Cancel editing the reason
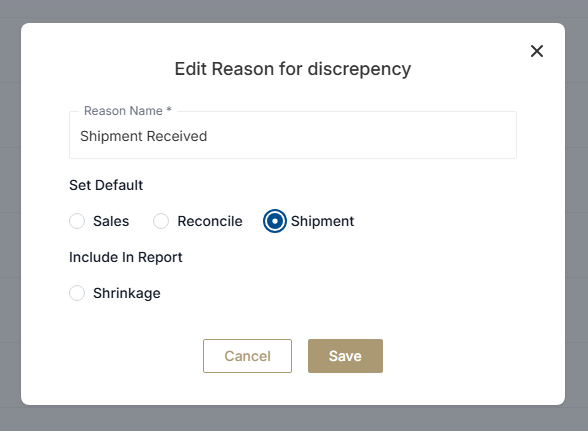 click(248, 356)
